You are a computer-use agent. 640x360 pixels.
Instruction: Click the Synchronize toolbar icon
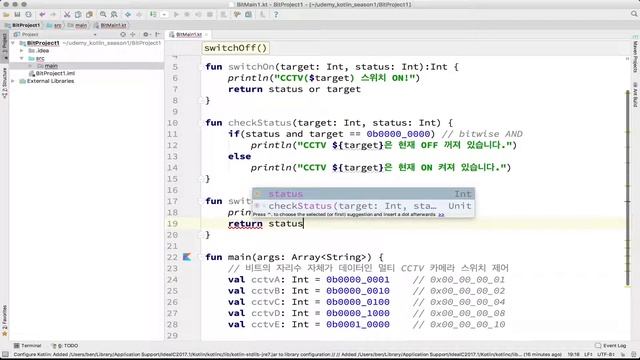coord(28,15)
